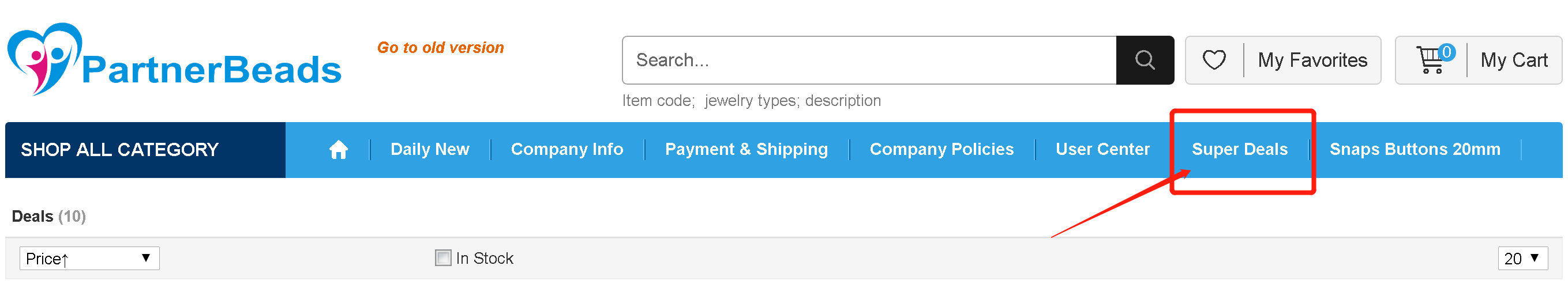
Task: Open Snaps Buttons 20mm category
Action: (1415, 149)
